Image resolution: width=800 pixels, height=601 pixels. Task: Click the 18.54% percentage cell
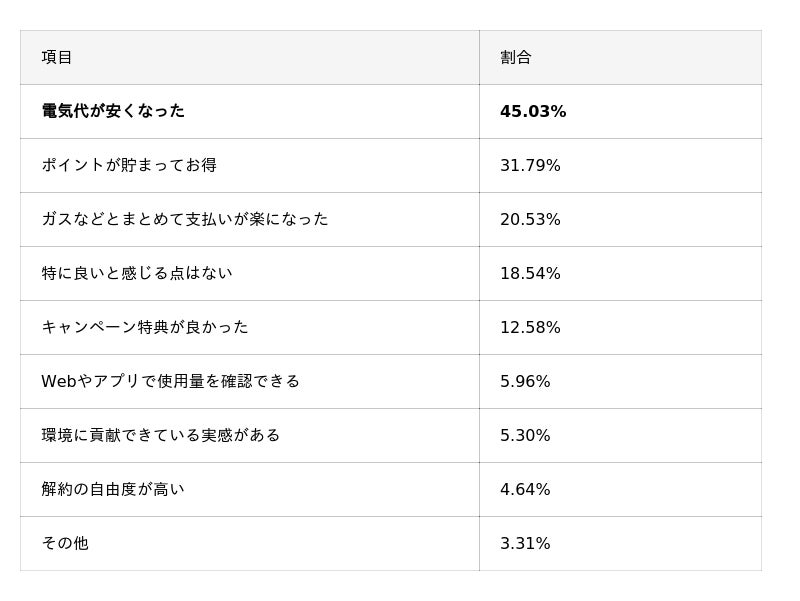coord(530,274)
